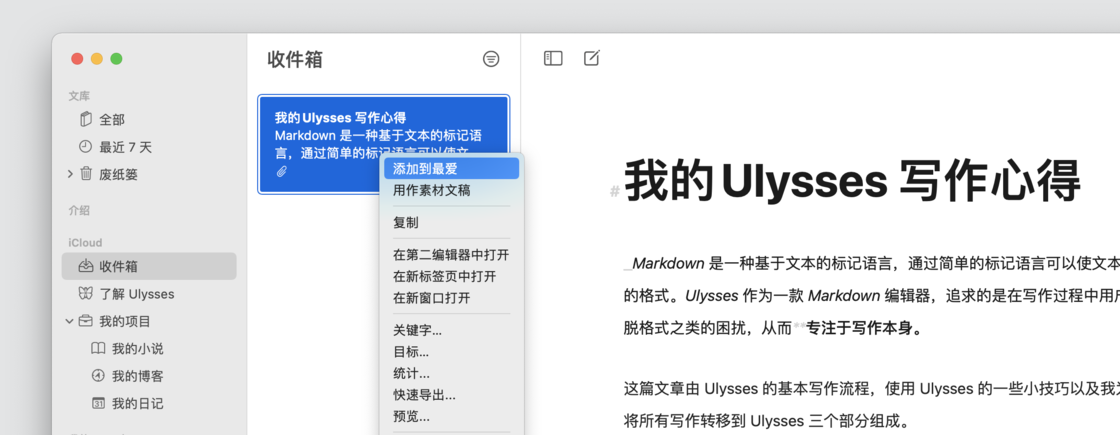The height and width of the screenshot is (435, 1120).
Task: Close the window with red button
Action: 77,59
